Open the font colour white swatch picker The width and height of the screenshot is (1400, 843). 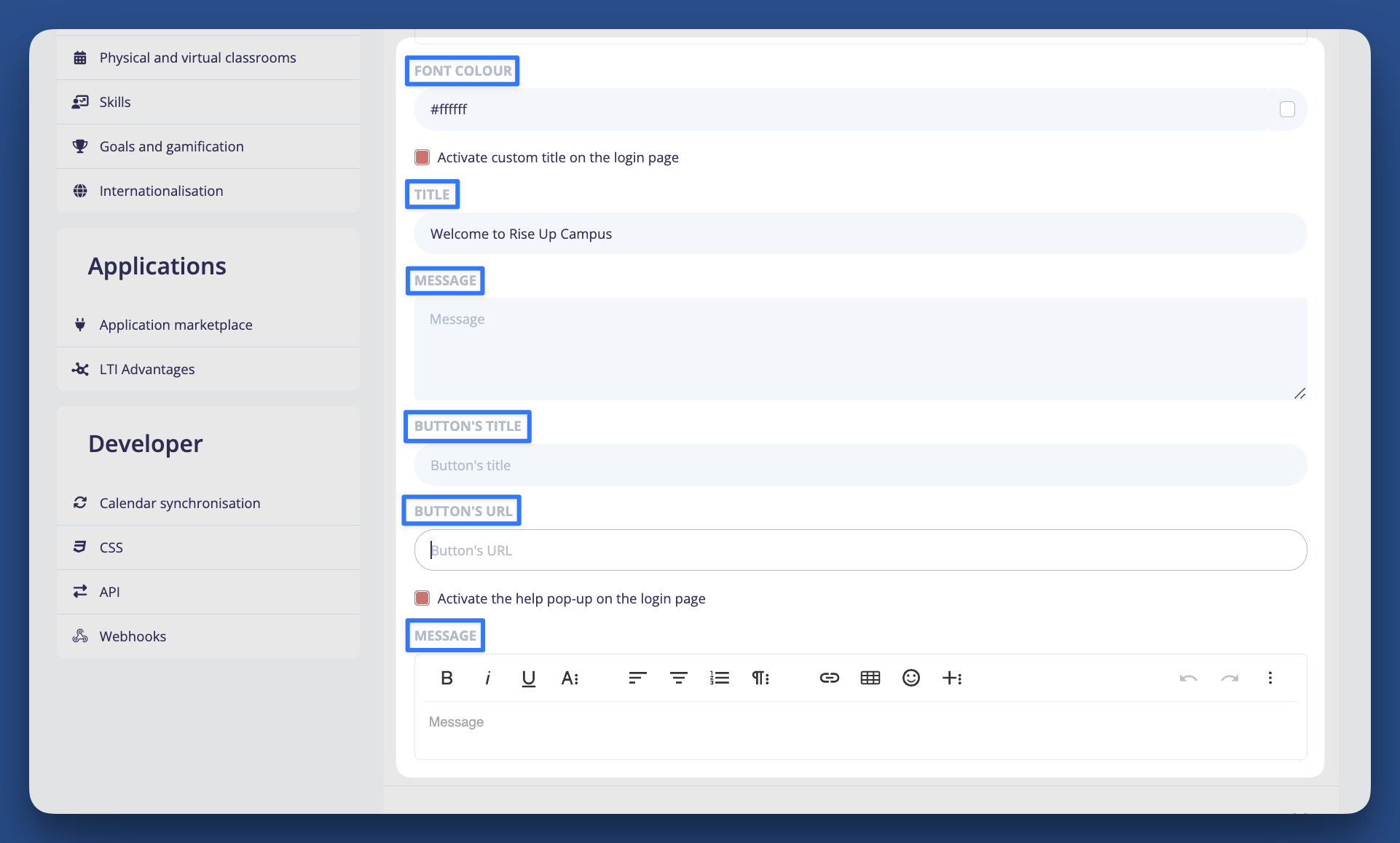[1287, 109]
